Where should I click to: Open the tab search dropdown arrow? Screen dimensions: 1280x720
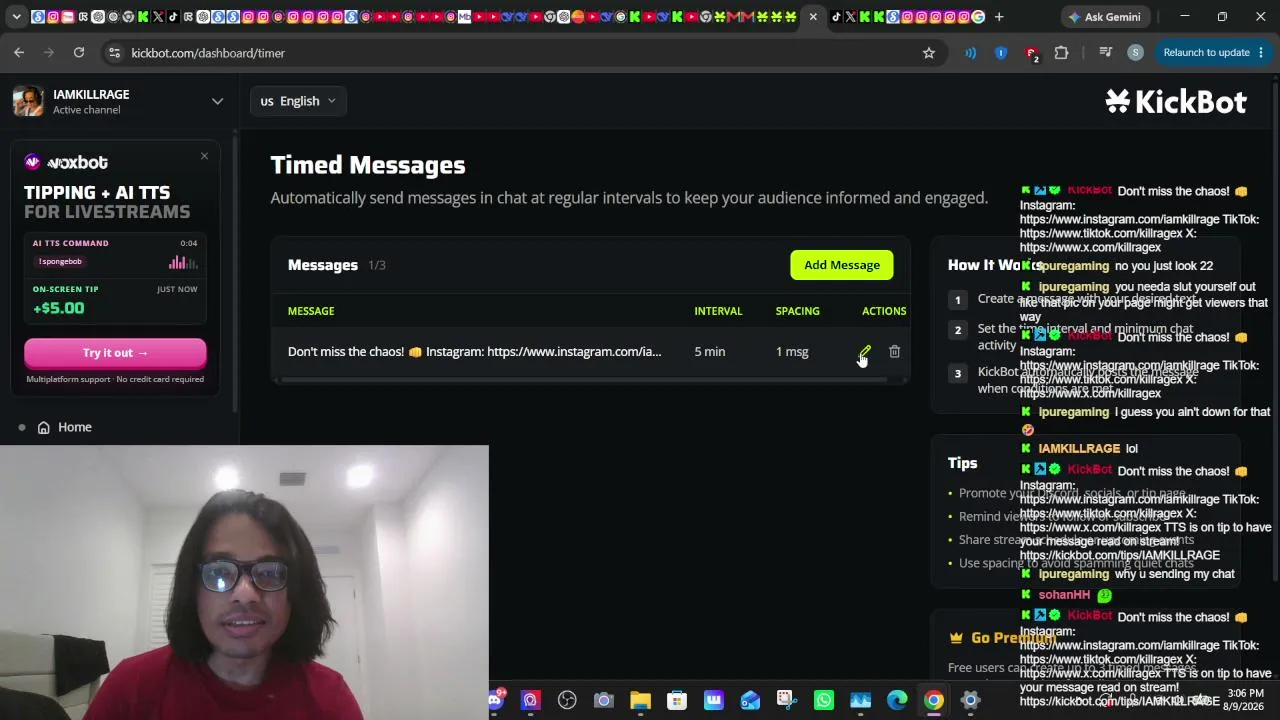coord(16,17)
